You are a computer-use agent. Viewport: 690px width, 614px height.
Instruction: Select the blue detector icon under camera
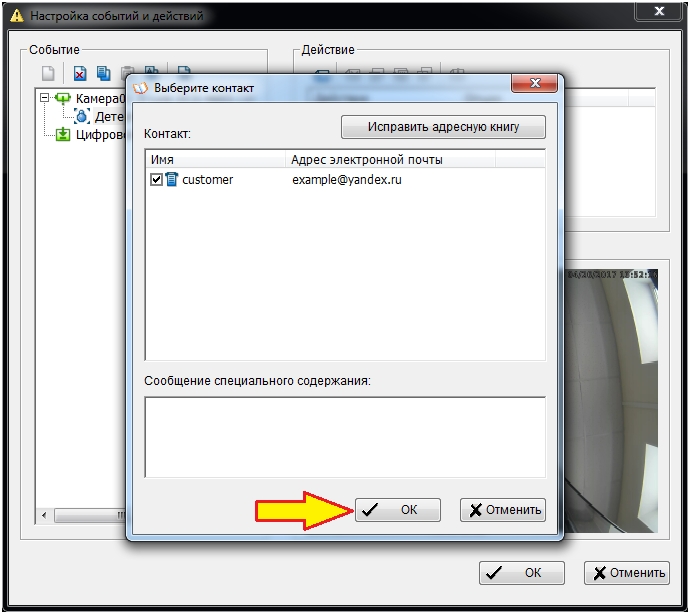[x=82, y=117]
